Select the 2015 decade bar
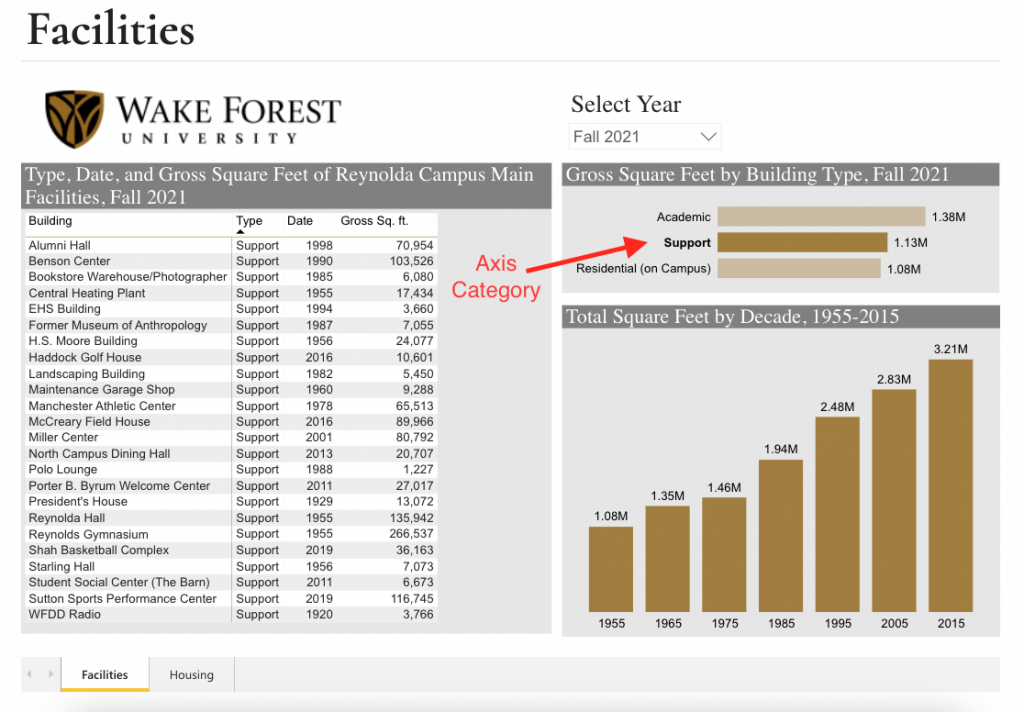This screenshot has height=712, width=1024. click(x=951, y=485)
